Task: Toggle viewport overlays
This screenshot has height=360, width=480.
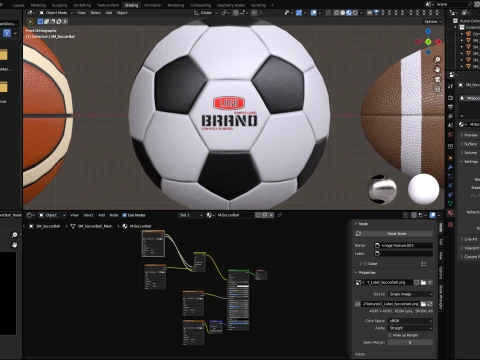Action: (x=314, y=13)
